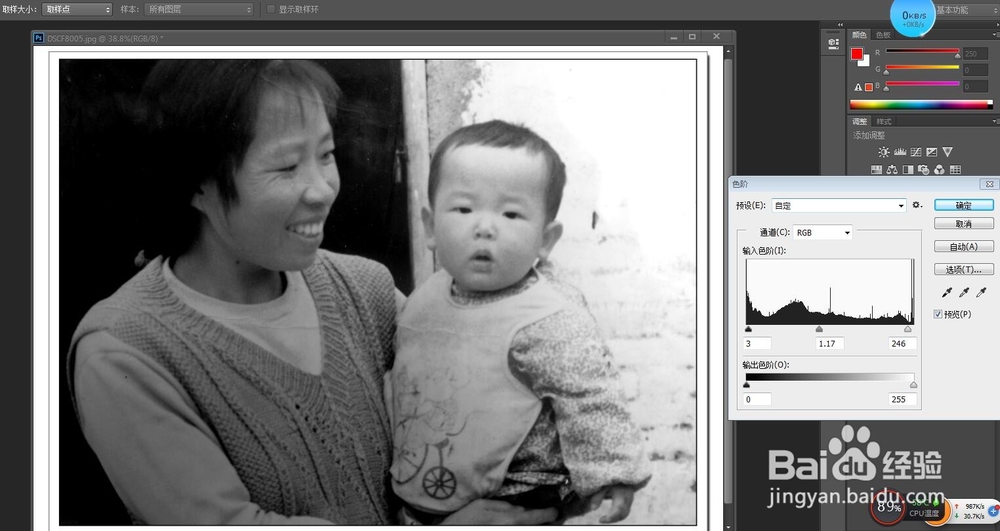Viewport: 1000px width, 531px height.
Task: Open the Sample Size dropdown in options bar
Action: point(77,10)
